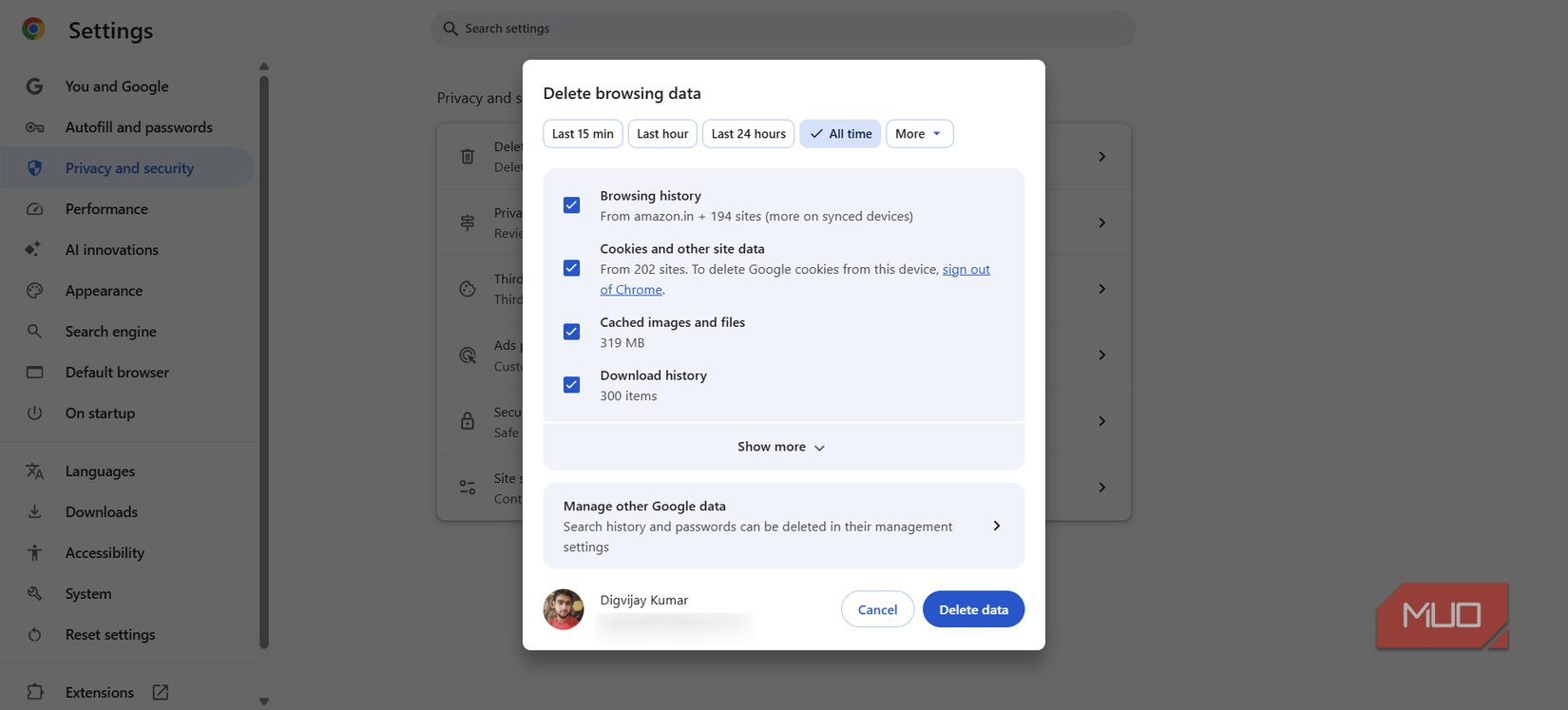This screenshot has width=1568, height=710.
Task: Click the translate icon for Languages
Action: pyautogui.click(x=34, y=471)
